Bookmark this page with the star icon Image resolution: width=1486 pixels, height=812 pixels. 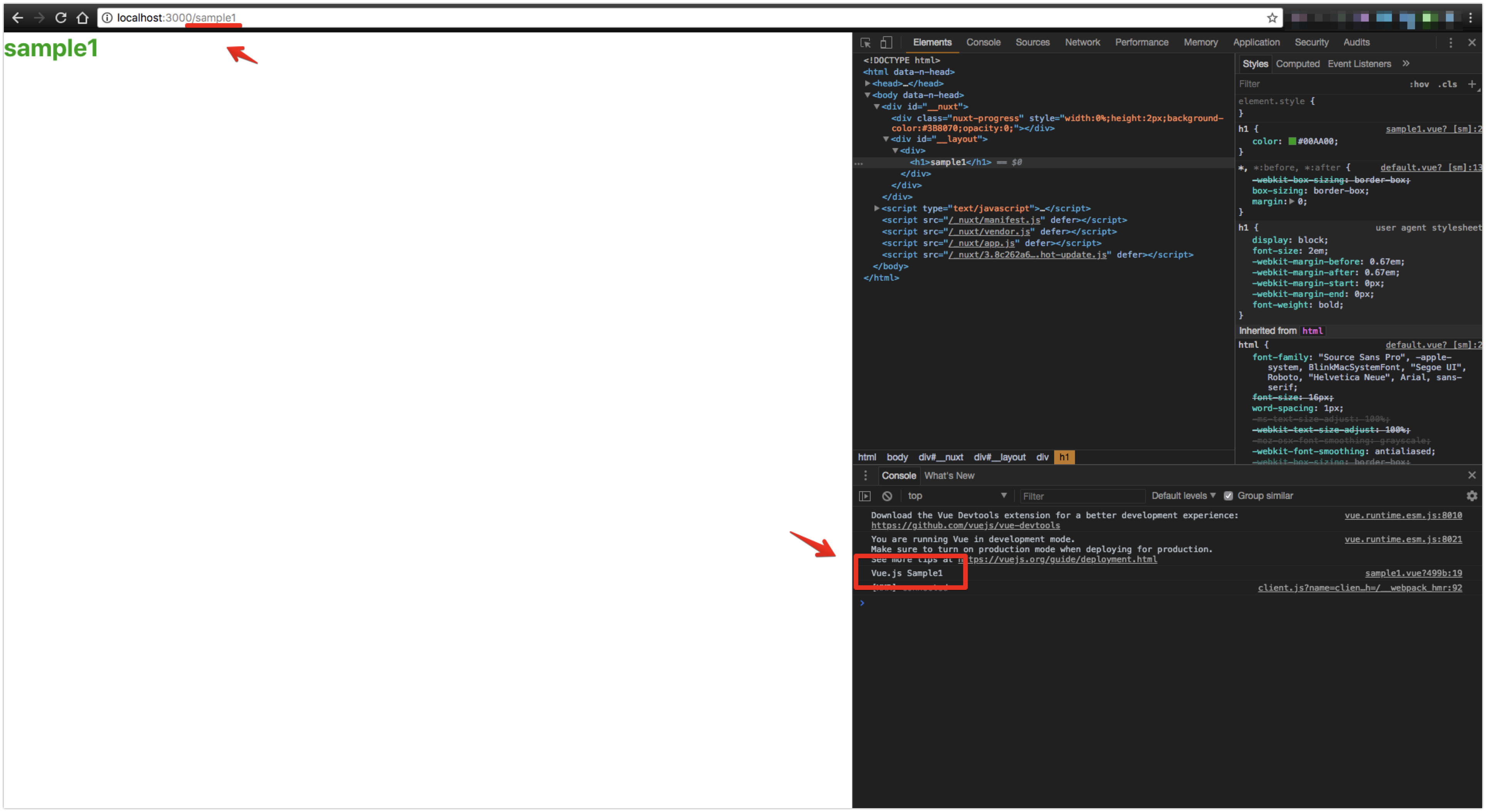[1272, 18]
